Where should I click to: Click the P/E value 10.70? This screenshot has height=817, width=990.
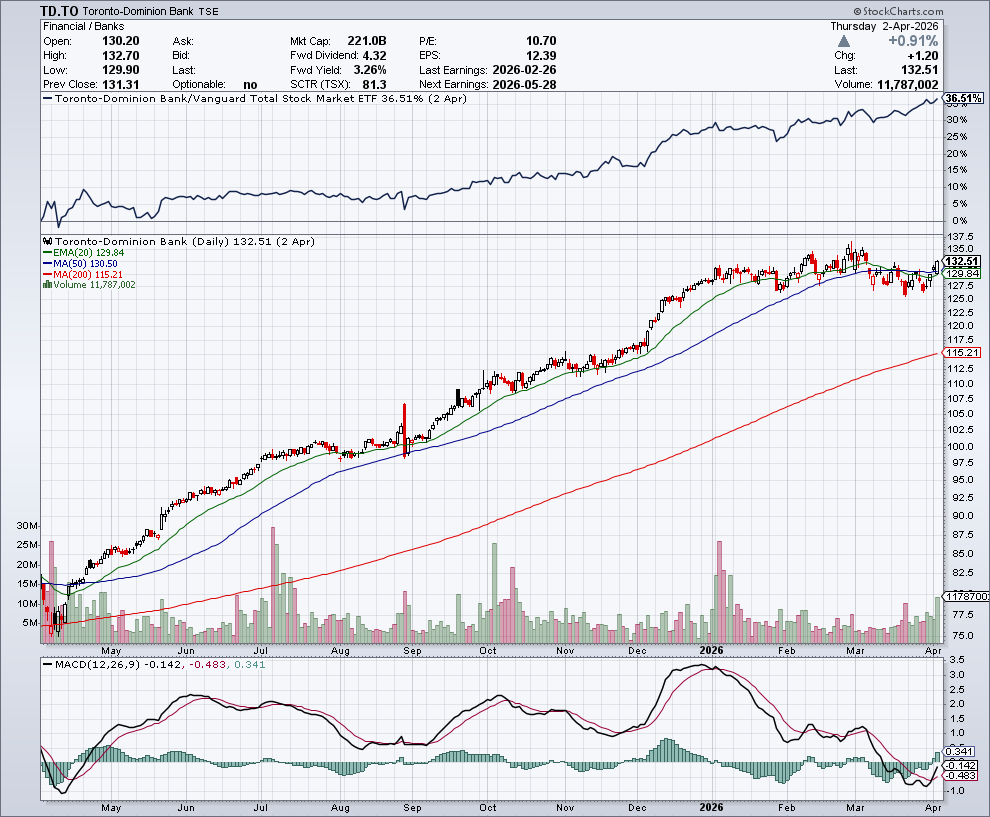[x=541, y=41]
